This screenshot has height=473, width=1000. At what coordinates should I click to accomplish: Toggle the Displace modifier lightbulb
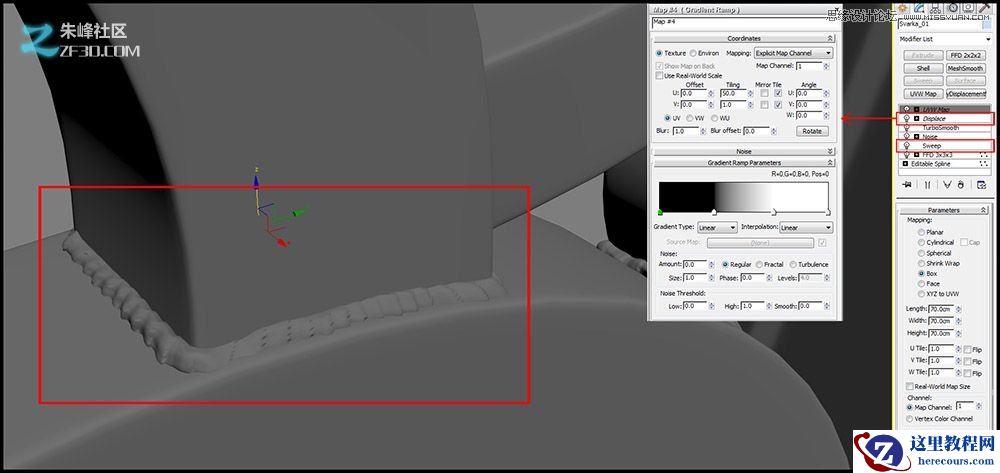click(x=907, y=119)
